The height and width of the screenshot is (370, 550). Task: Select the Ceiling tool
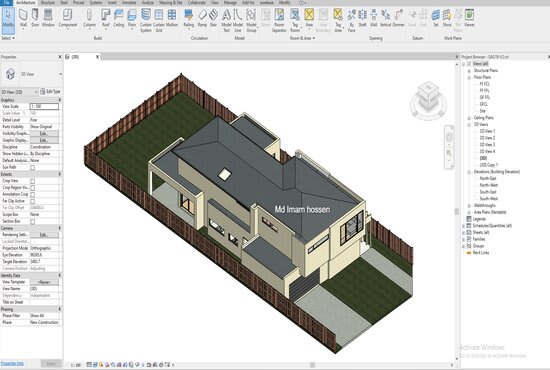119,18
